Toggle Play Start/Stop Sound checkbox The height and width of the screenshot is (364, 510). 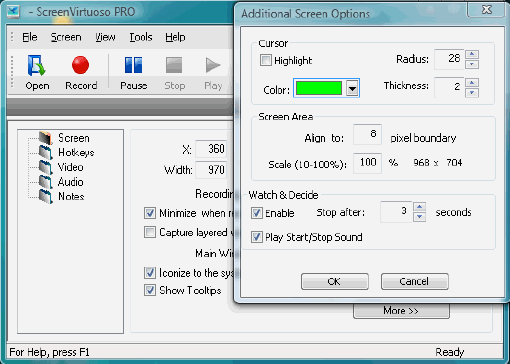pyautogui.click(x=257, y=237)
